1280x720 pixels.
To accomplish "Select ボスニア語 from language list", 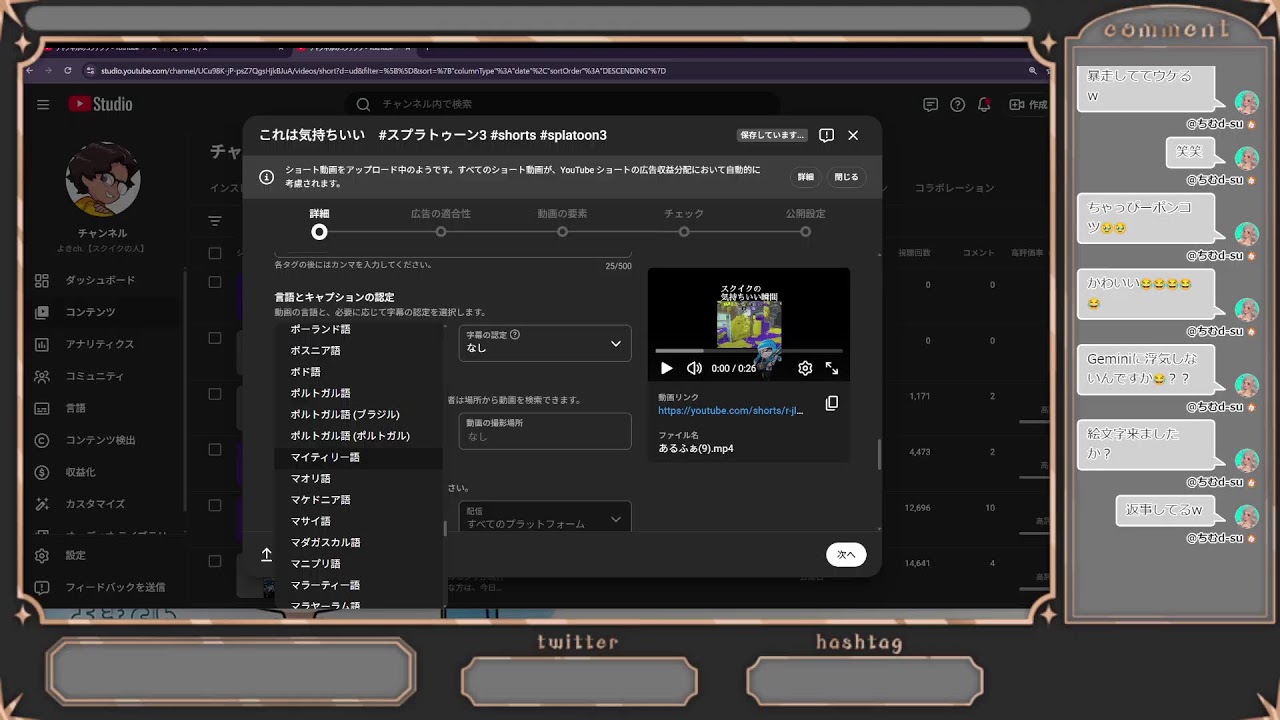I will pos(358,350).
